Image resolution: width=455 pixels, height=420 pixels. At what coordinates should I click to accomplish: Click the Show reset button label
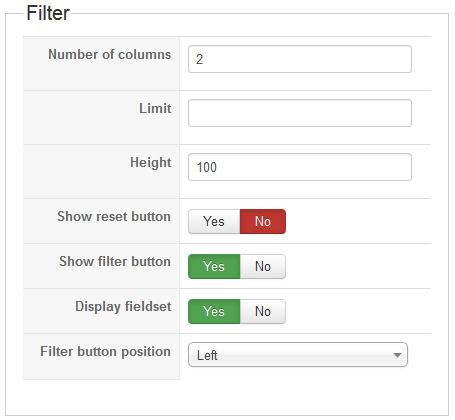point(114,216)
